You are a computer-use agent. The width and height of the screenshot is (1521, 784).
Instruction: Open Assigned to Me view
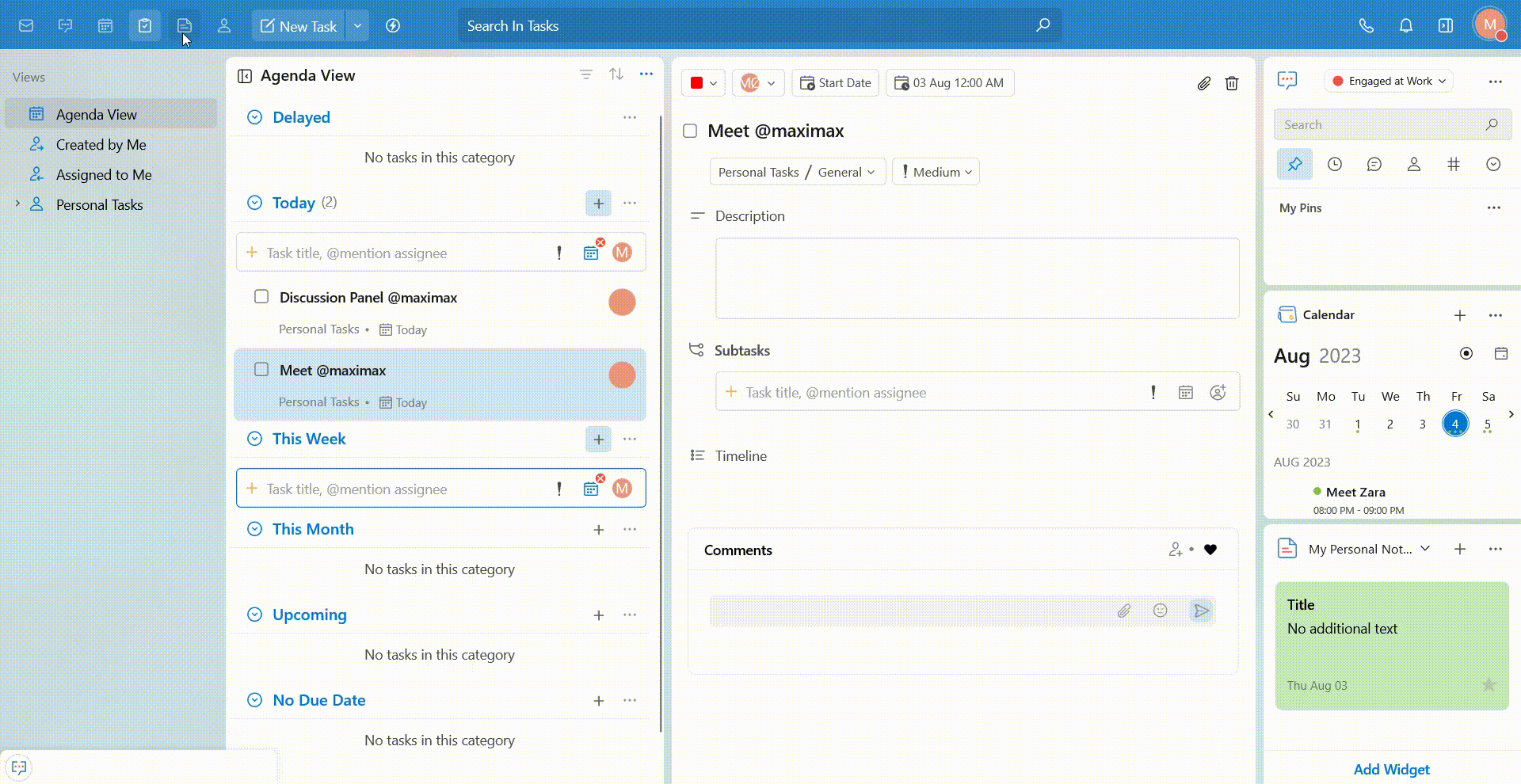click(104, 175)
